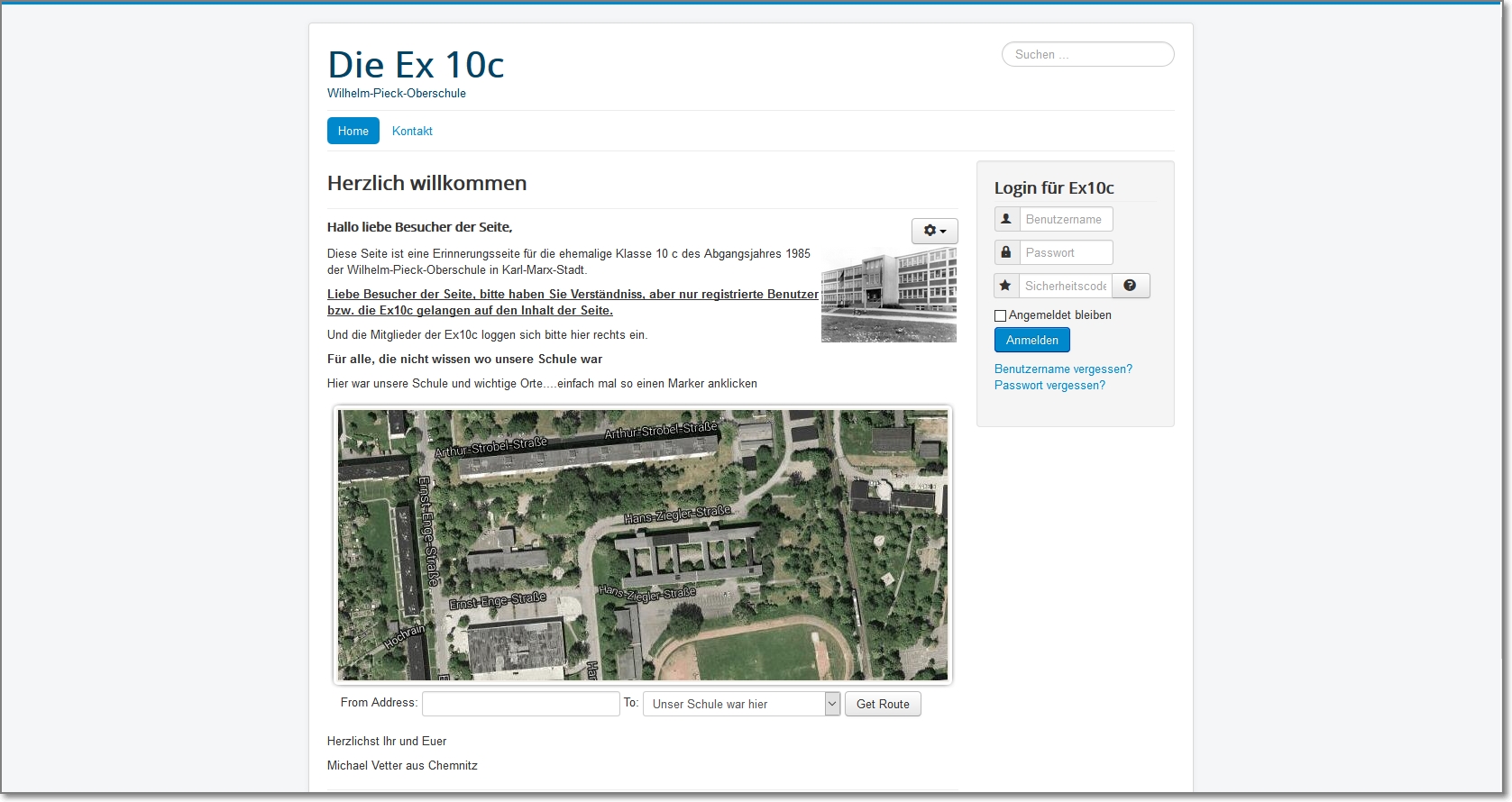Viewport: 1512px width, 802px height.
Task: Focus the Benutzername input field
Action: [1066, 219]
